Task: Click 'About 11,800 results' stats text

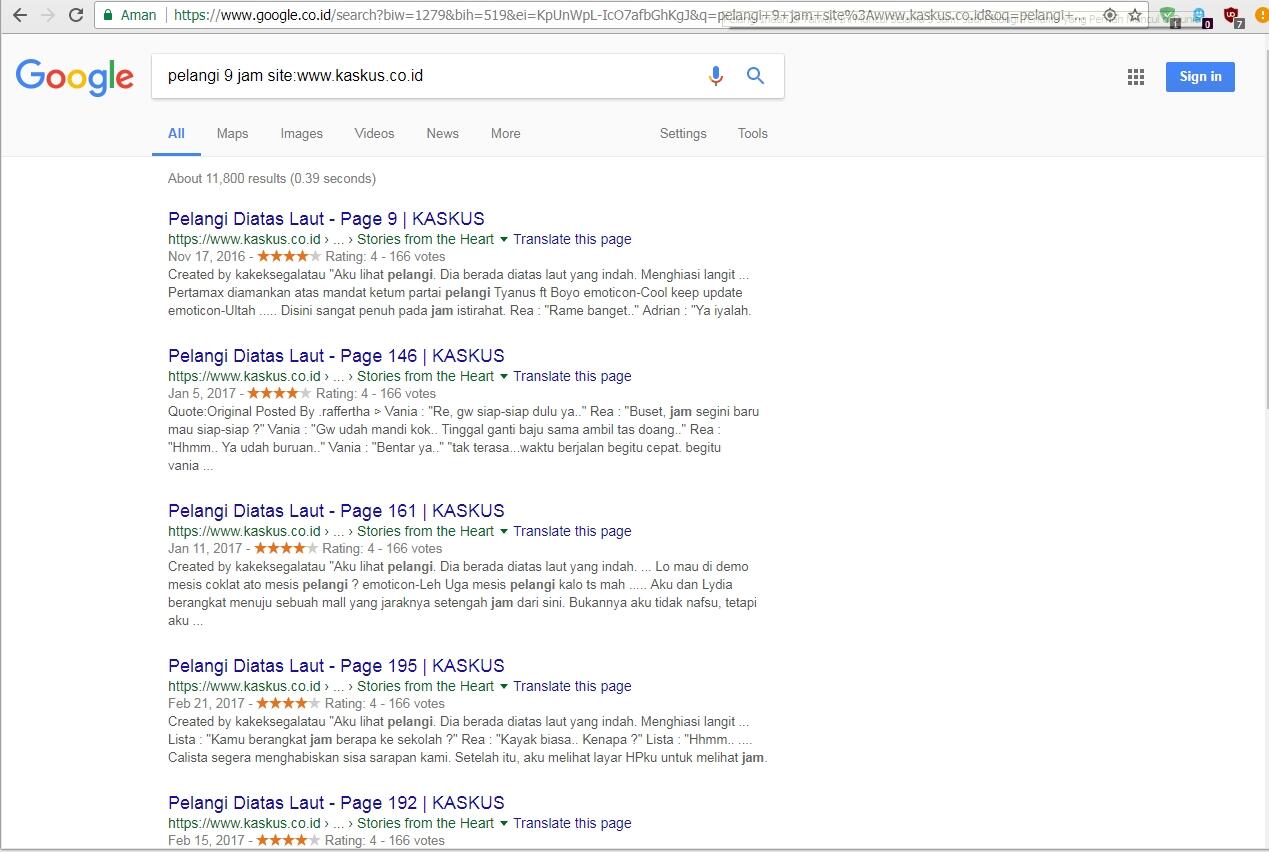Action: click(272, 179)
